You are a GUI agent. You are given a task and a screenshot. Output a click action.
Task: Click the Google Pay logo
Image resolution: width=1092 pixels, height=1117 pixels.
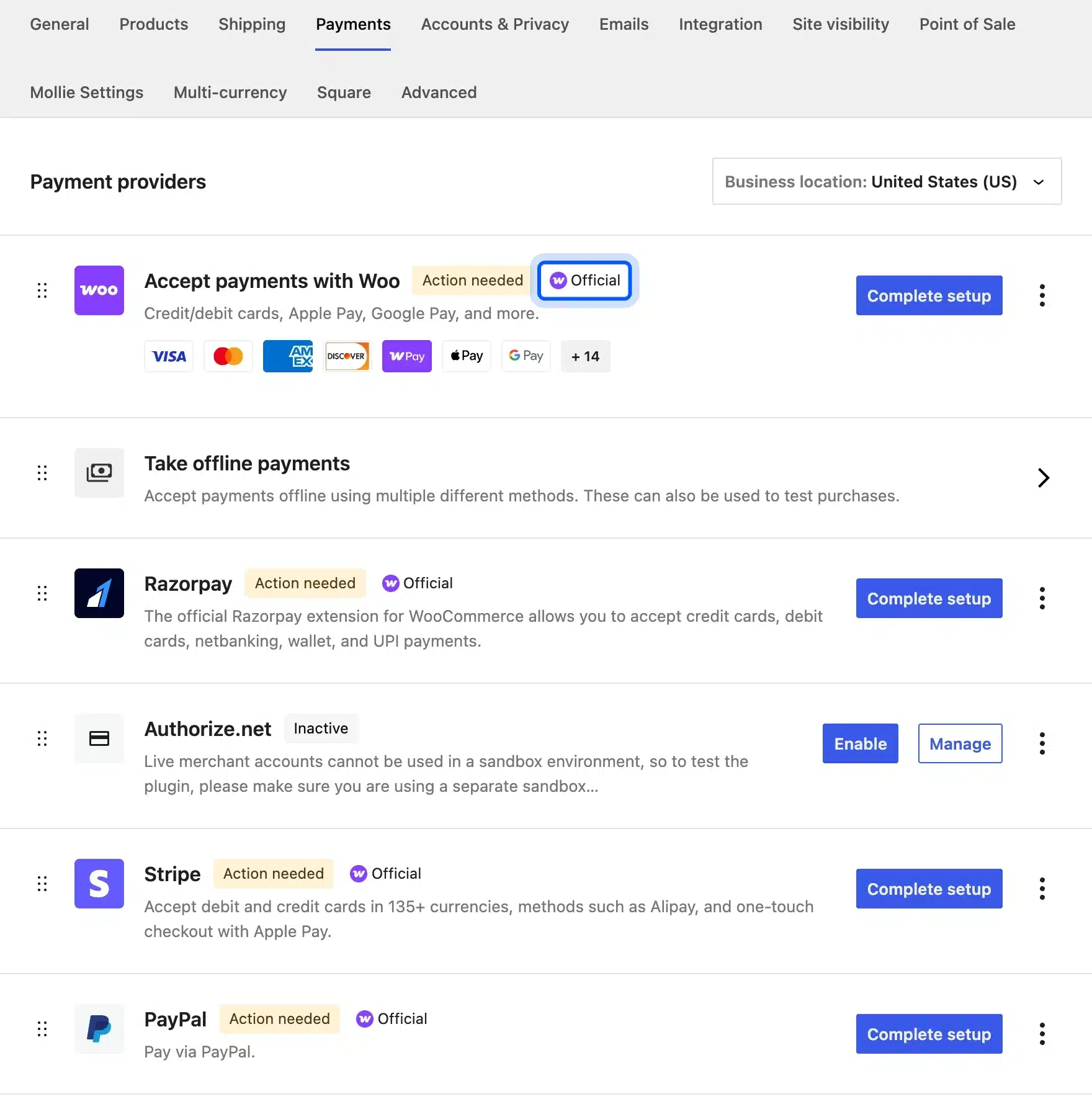coord(526,356)
